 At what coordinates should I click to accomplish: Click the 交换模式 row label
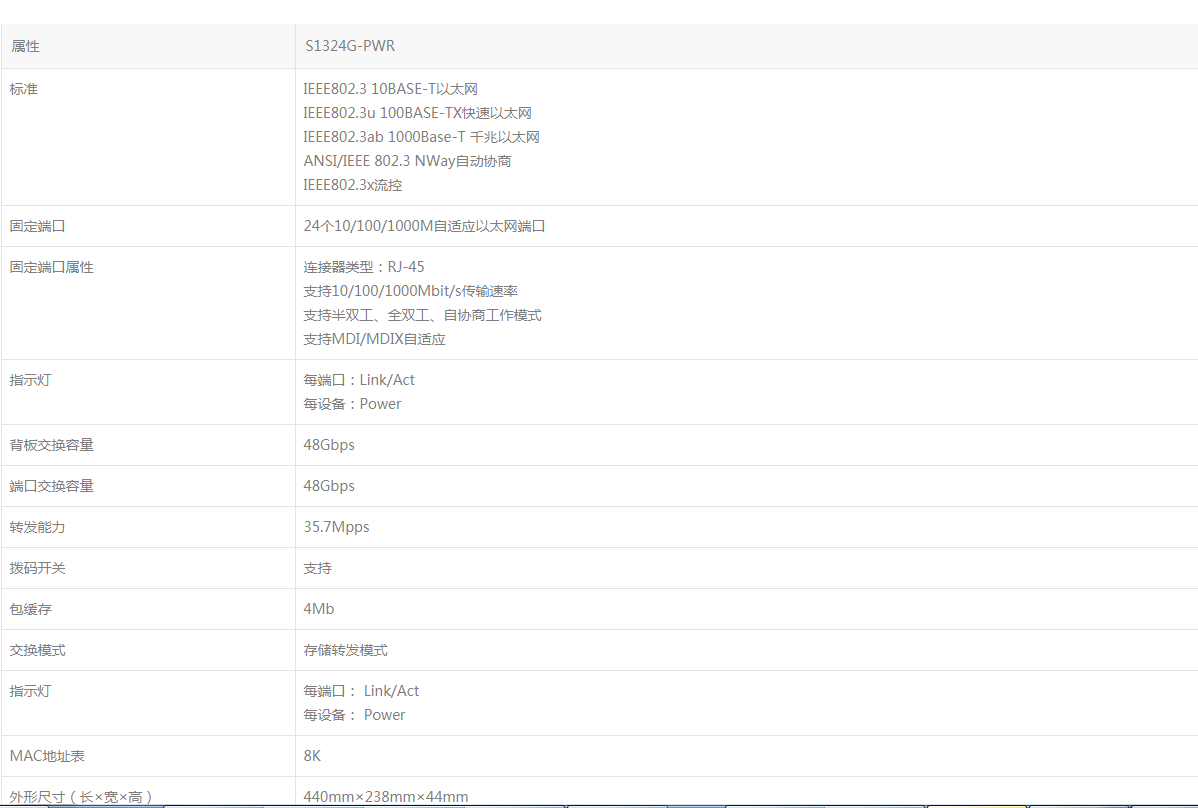pos(37,651)
